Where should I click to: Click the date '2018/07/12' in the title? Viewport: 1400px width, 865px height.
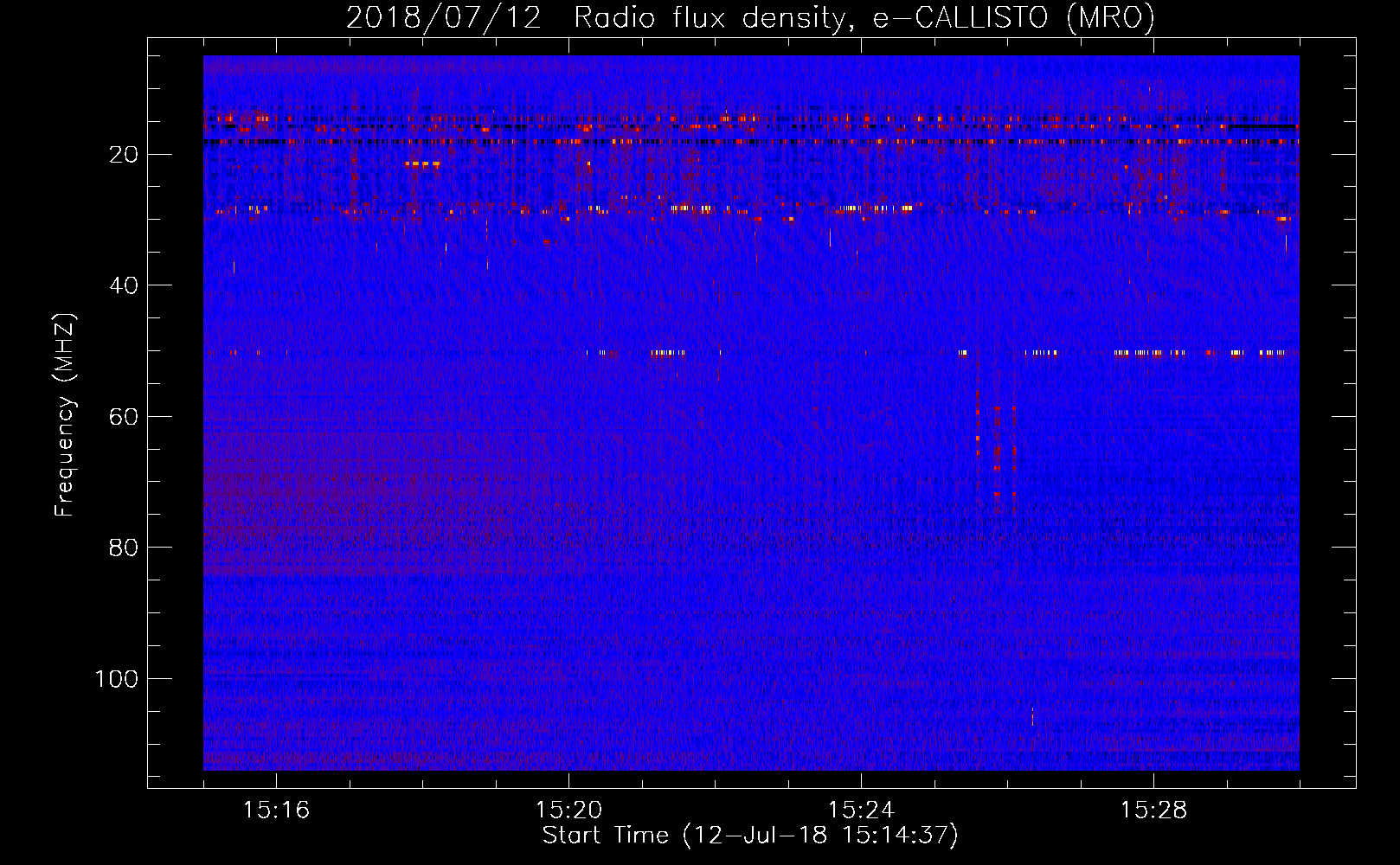444,18
